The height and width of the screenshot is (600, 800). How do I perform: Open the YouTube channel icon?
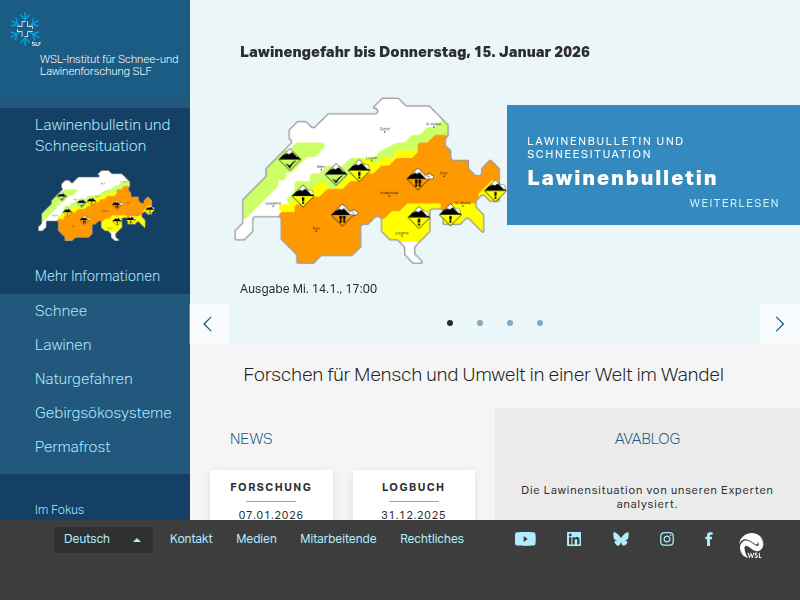pyautogui.click(x=525, y=539)
